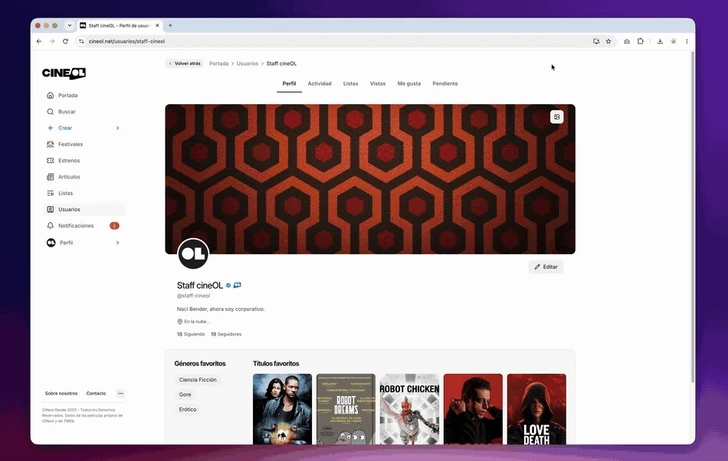
Task: Click the browser forward arrow
Action: (x=52, y=41)
